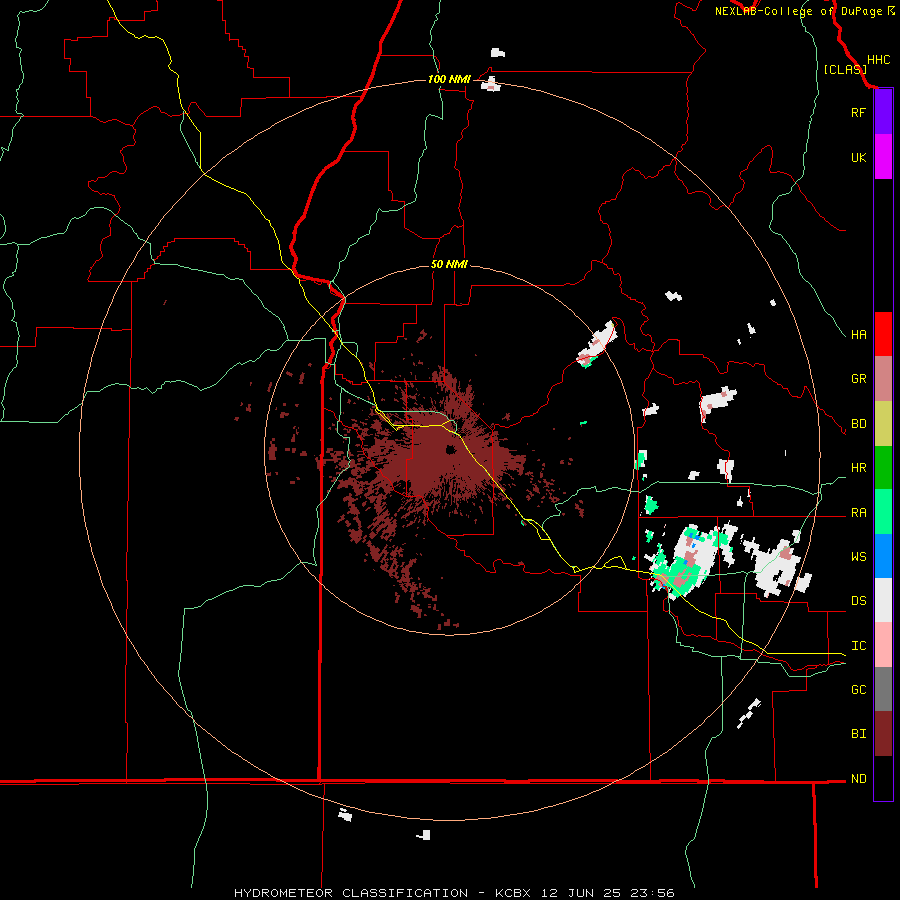Pick the dark green HR legend swatch
This screenshot has height=900, width=900.
[x=883, y=467]
